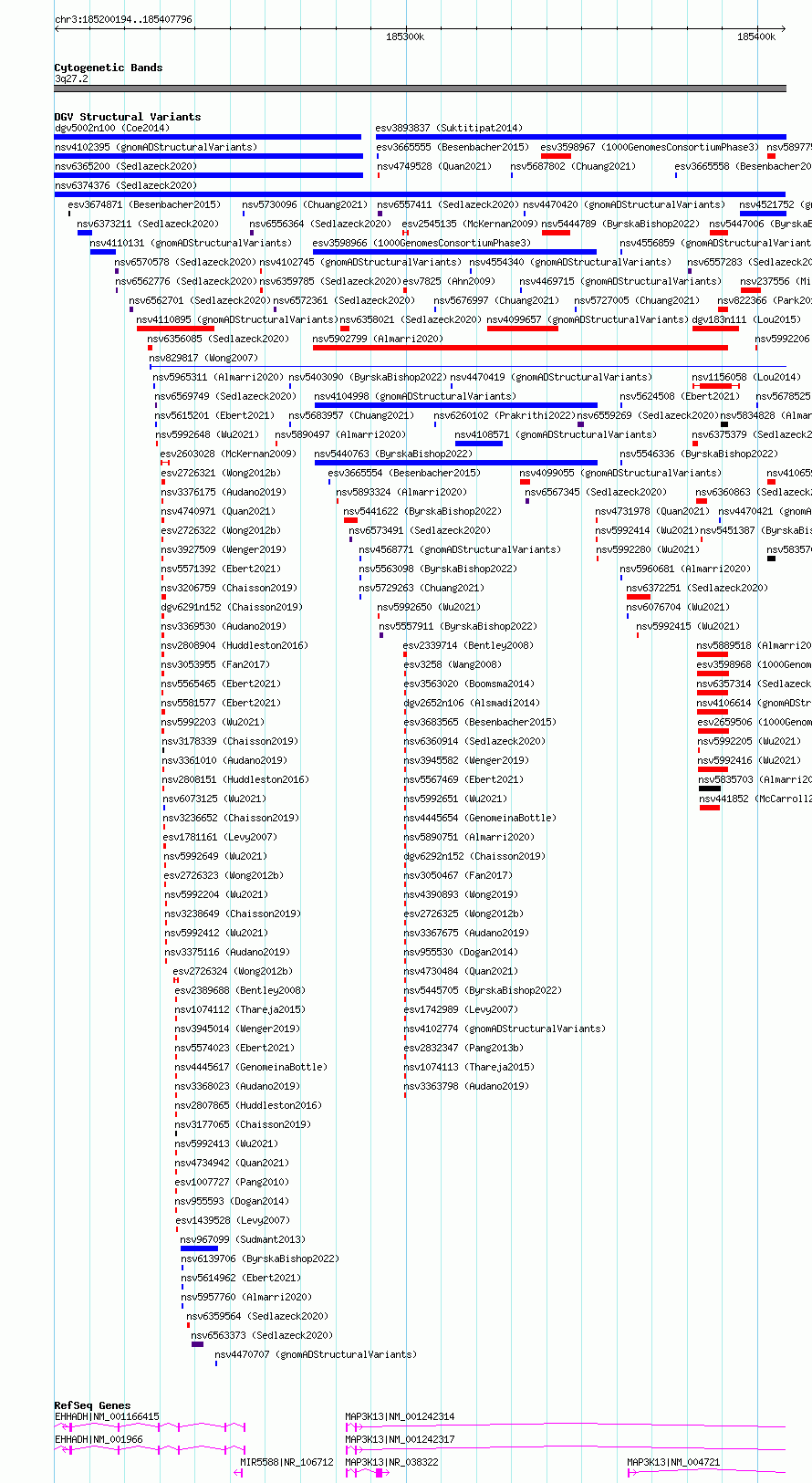Click the 185400k ruler label
The height and width of the screenshot is (1483, 812).
pyautogui.click(x=756, y=37)
